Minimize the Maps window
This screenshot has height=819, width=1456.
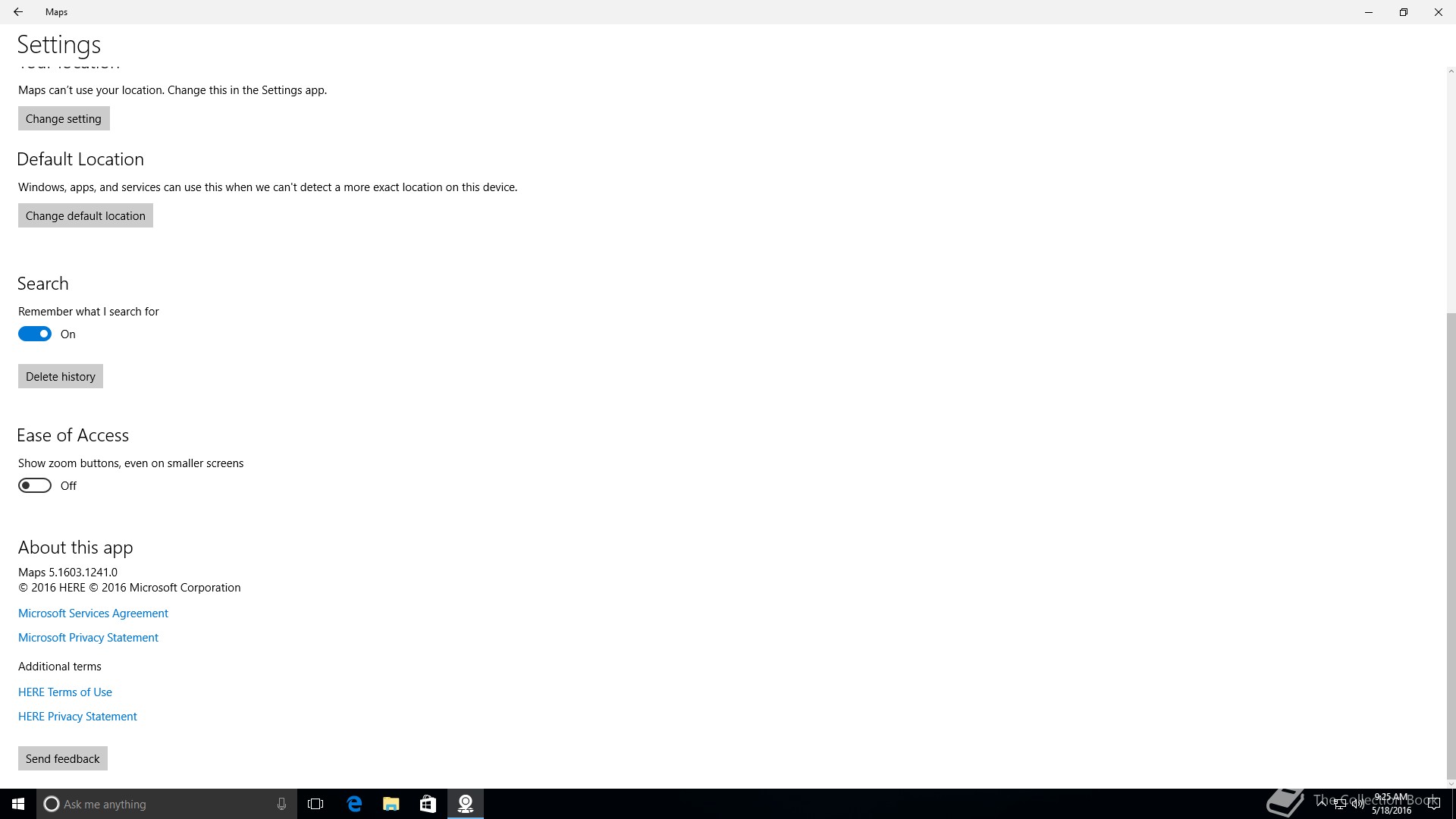click(x=1369, y=12)
